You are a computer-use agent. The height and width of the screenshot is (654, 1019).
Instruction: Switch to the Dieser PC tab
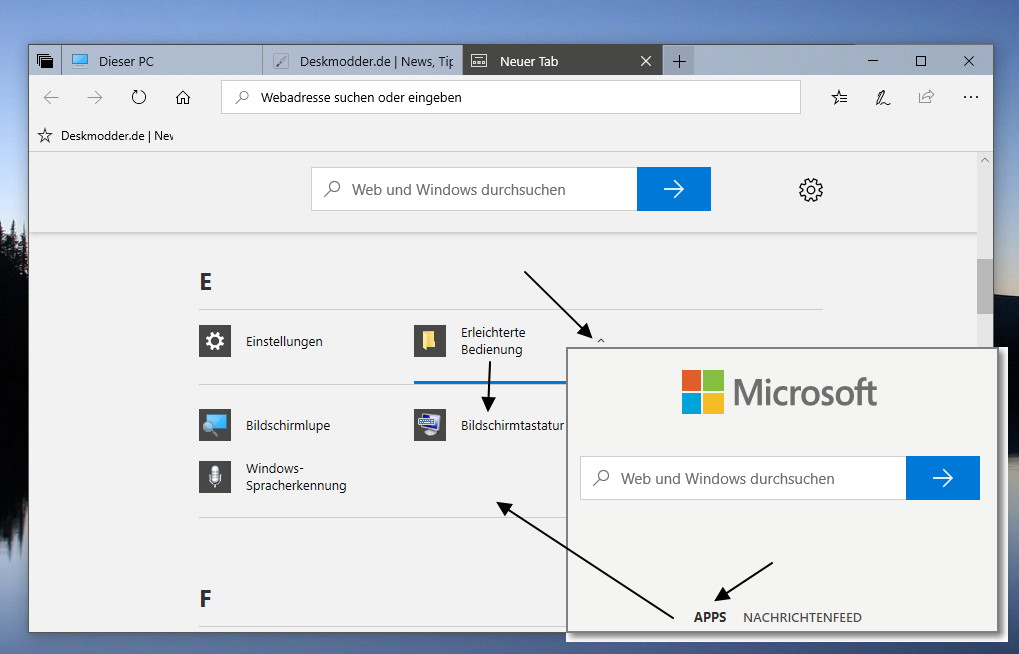click(x=162, y=61)
